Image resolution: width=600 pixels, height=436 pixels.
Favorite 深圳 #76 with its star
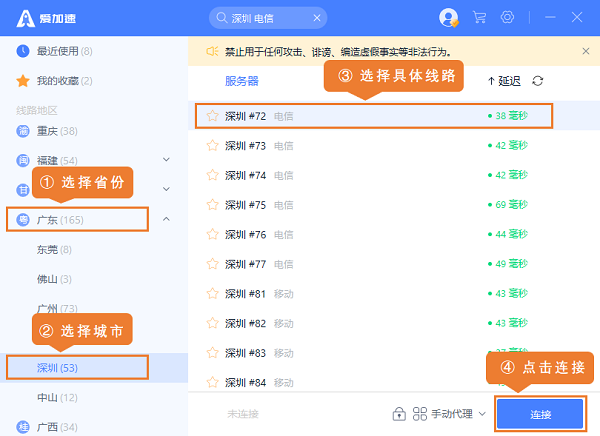(212, 234)
